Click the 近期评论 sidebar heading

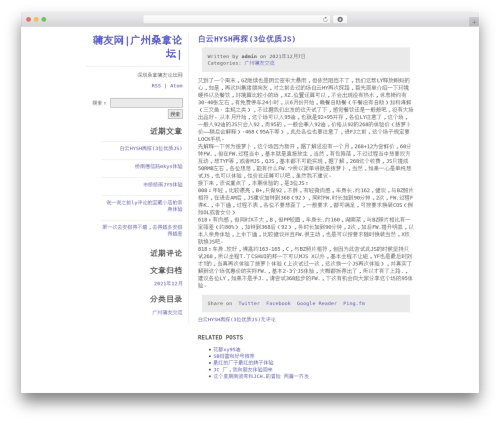pos(166,253)
